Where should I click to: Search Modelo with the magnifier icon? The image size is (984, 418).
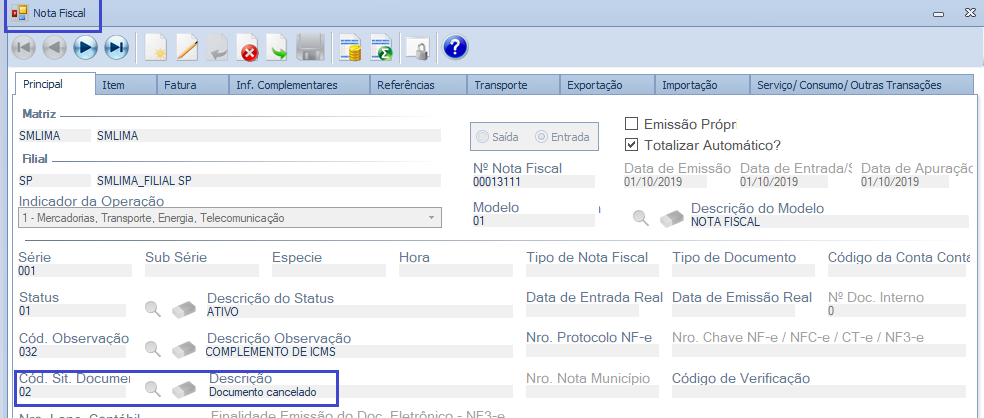(641, 218)
